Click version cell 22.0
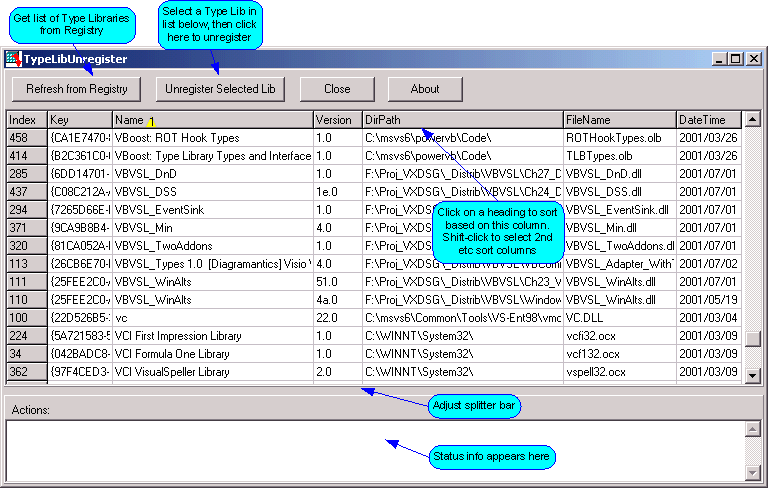 click(x=338, y=317)
